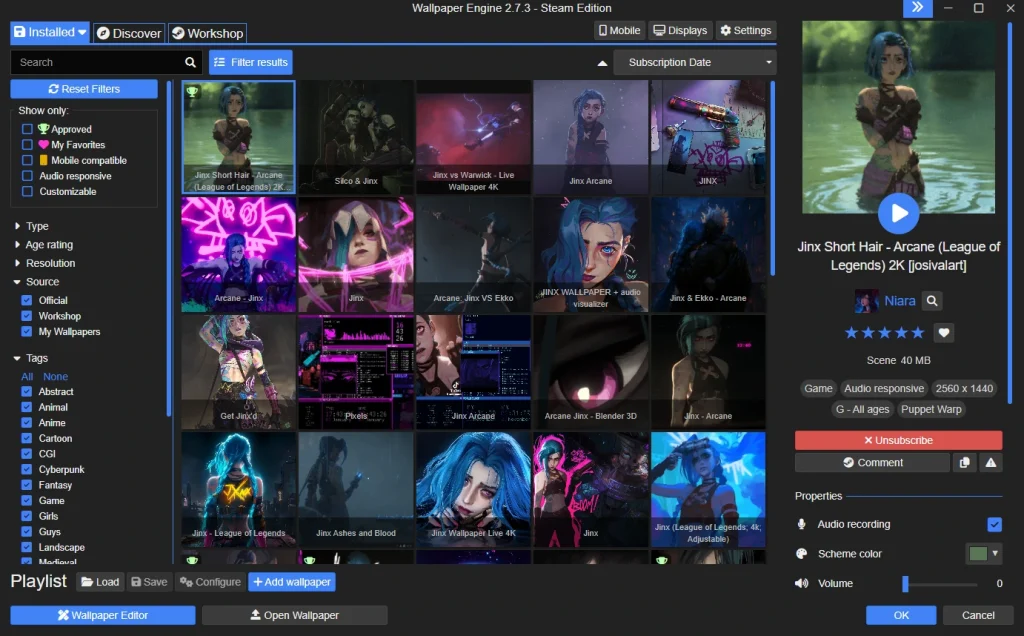
Task: Click the volume speaker icon
Action: pyautogui.click(x=801, y=583)
